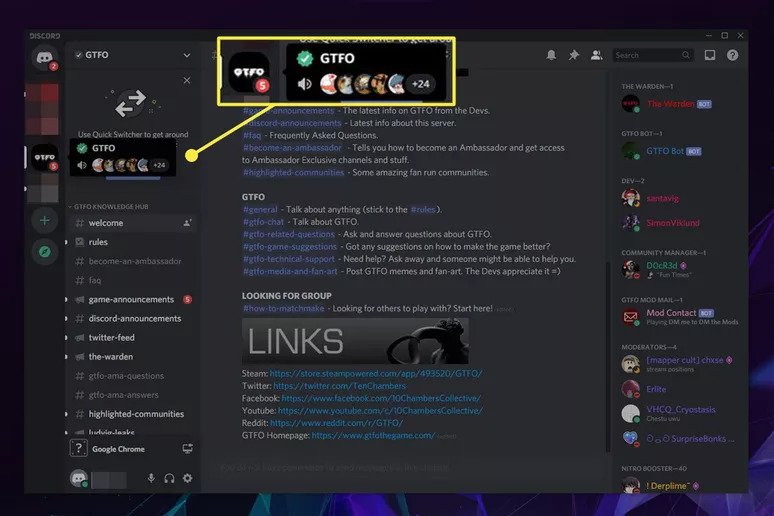Click the unknown game question mark icon
The image size is (774, 516).
pos(78,448)
